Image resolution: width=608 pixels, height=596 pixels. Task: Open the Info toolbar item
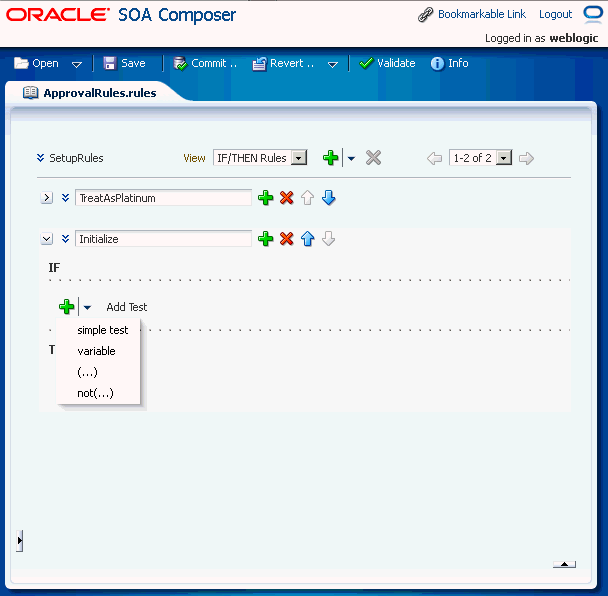(x=449, y=63)
